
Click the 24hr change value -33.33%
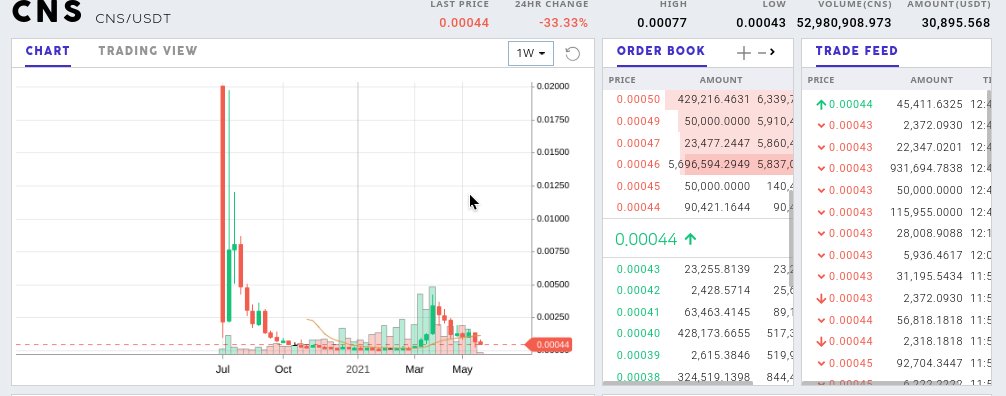tap(563, 23)
